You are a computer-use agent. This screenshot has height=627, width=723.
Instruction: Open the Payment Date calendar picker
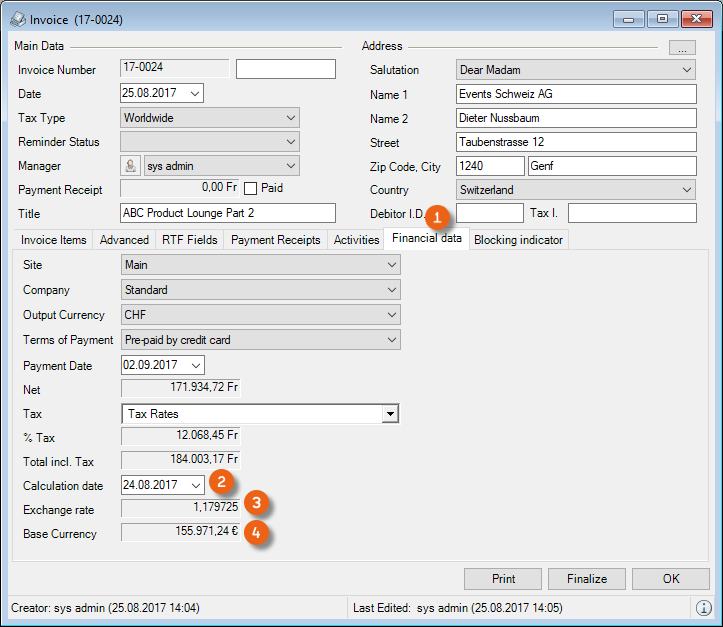(194, 365)
